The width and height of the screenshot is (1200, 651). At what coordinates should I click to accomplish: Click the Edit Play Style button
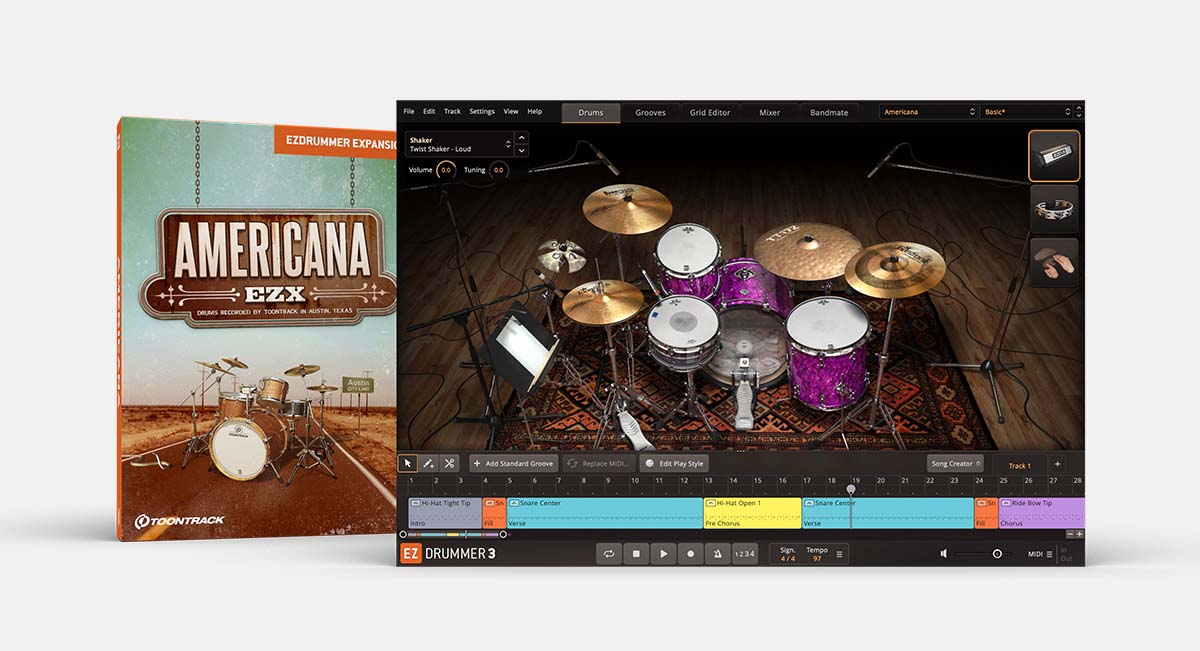674,464
